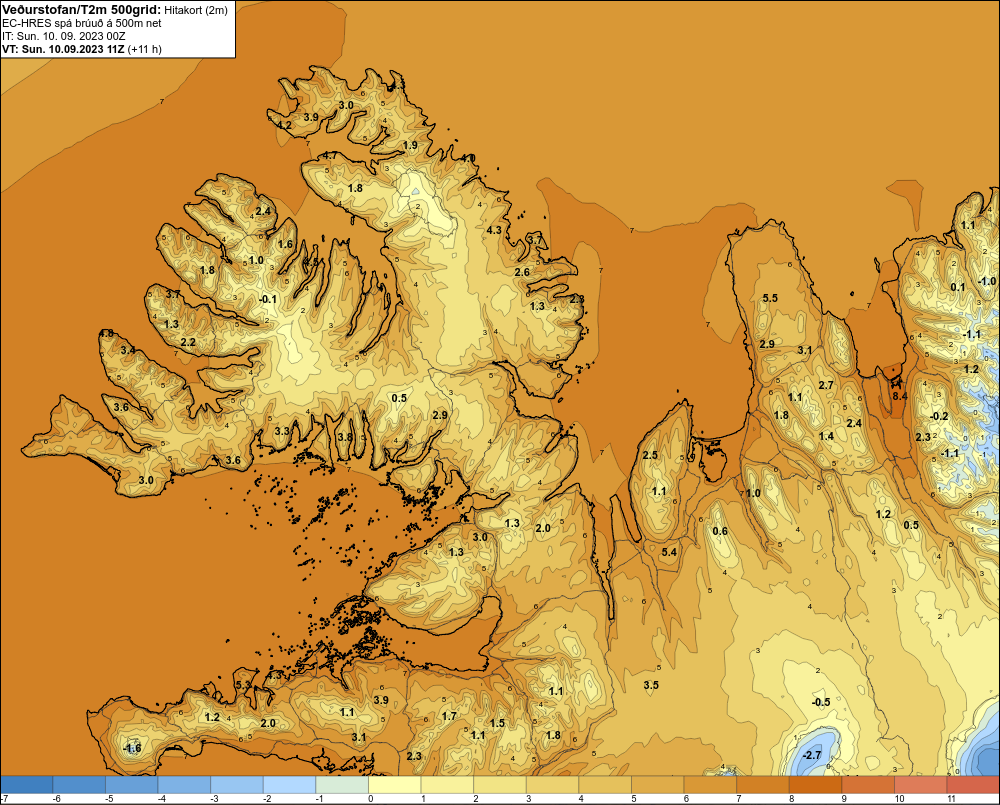Choose the pale yellow legend swatch between 0 and 1

tap(394, 785)
